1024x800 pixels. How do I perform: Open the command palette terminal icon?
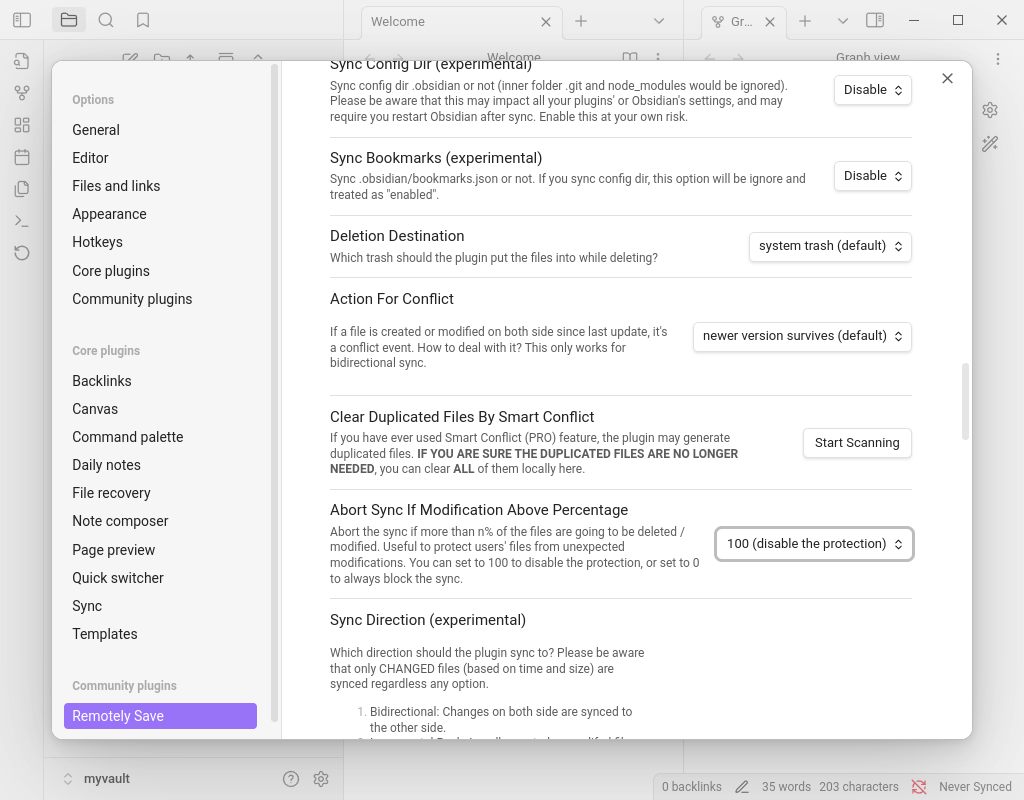[22, 221]
